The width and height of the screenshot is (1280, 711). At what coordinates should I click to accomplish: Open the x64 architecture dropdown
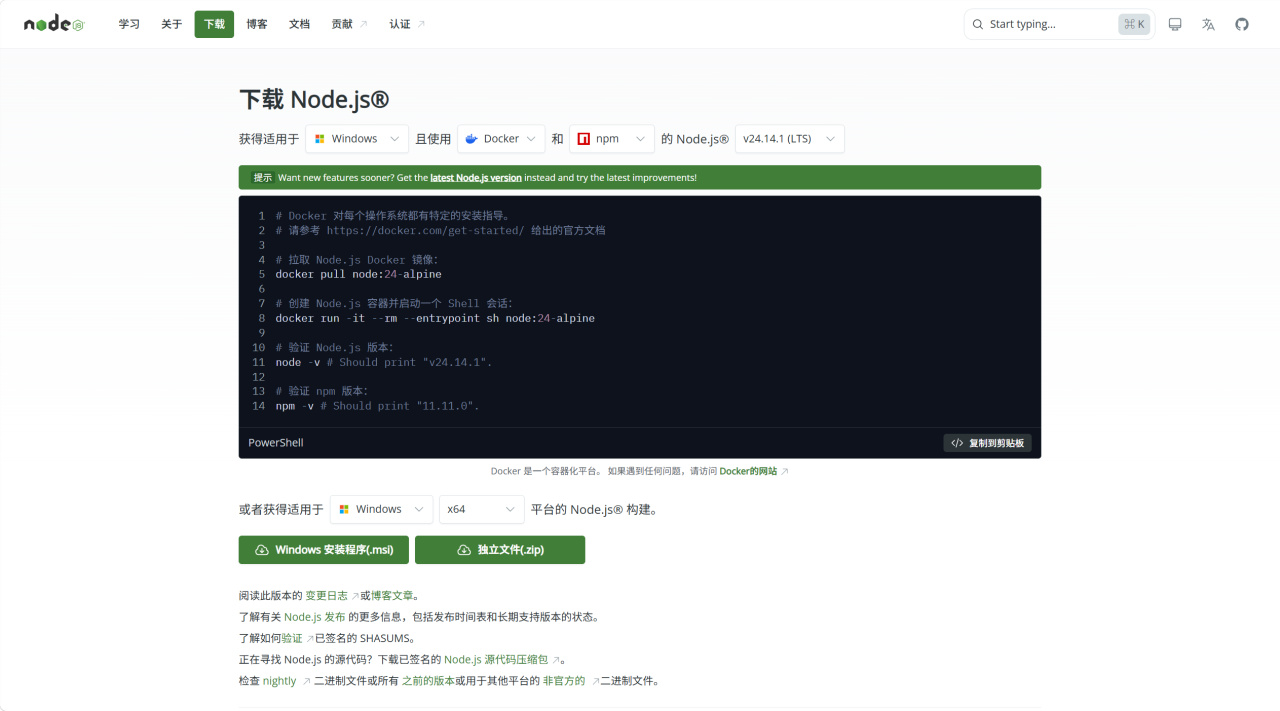(482, 509)
